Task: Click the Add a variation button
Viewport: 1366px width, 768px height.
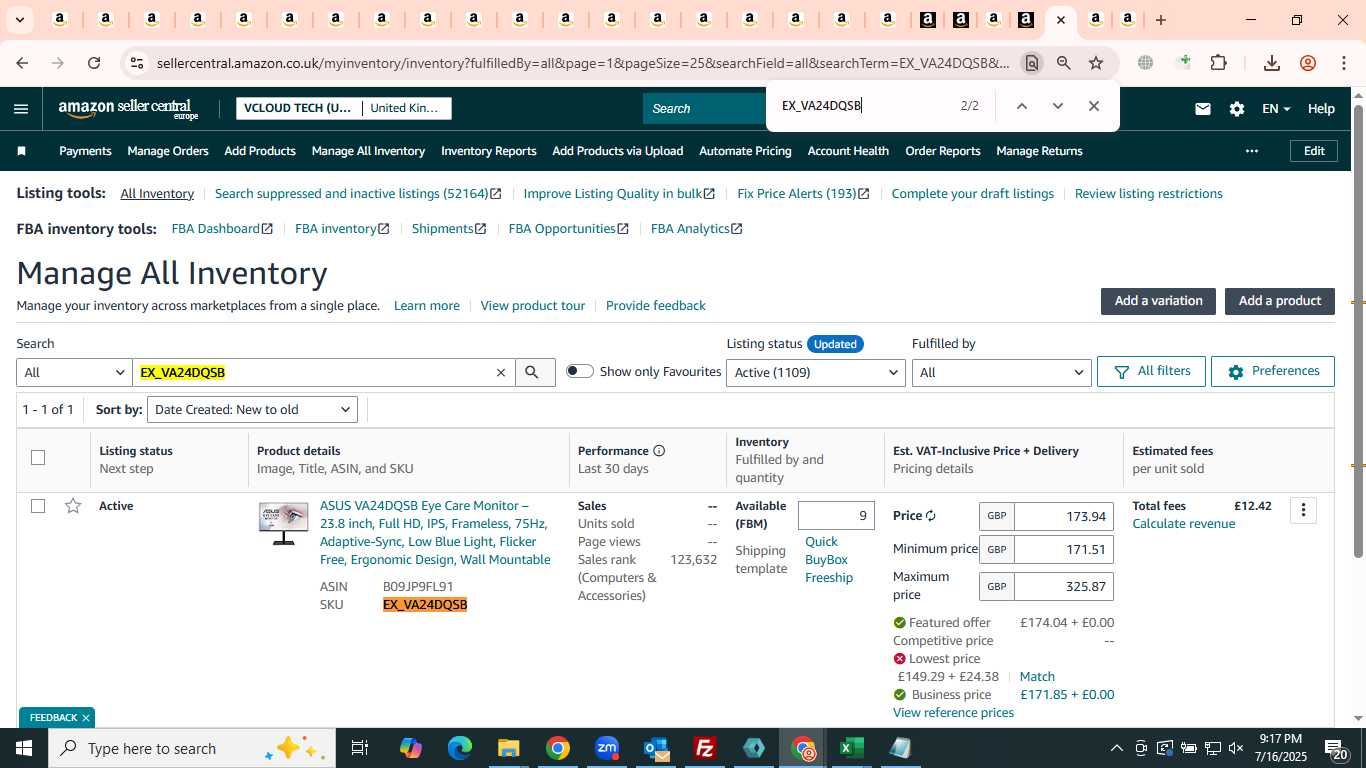Action: click(1158, 301)
